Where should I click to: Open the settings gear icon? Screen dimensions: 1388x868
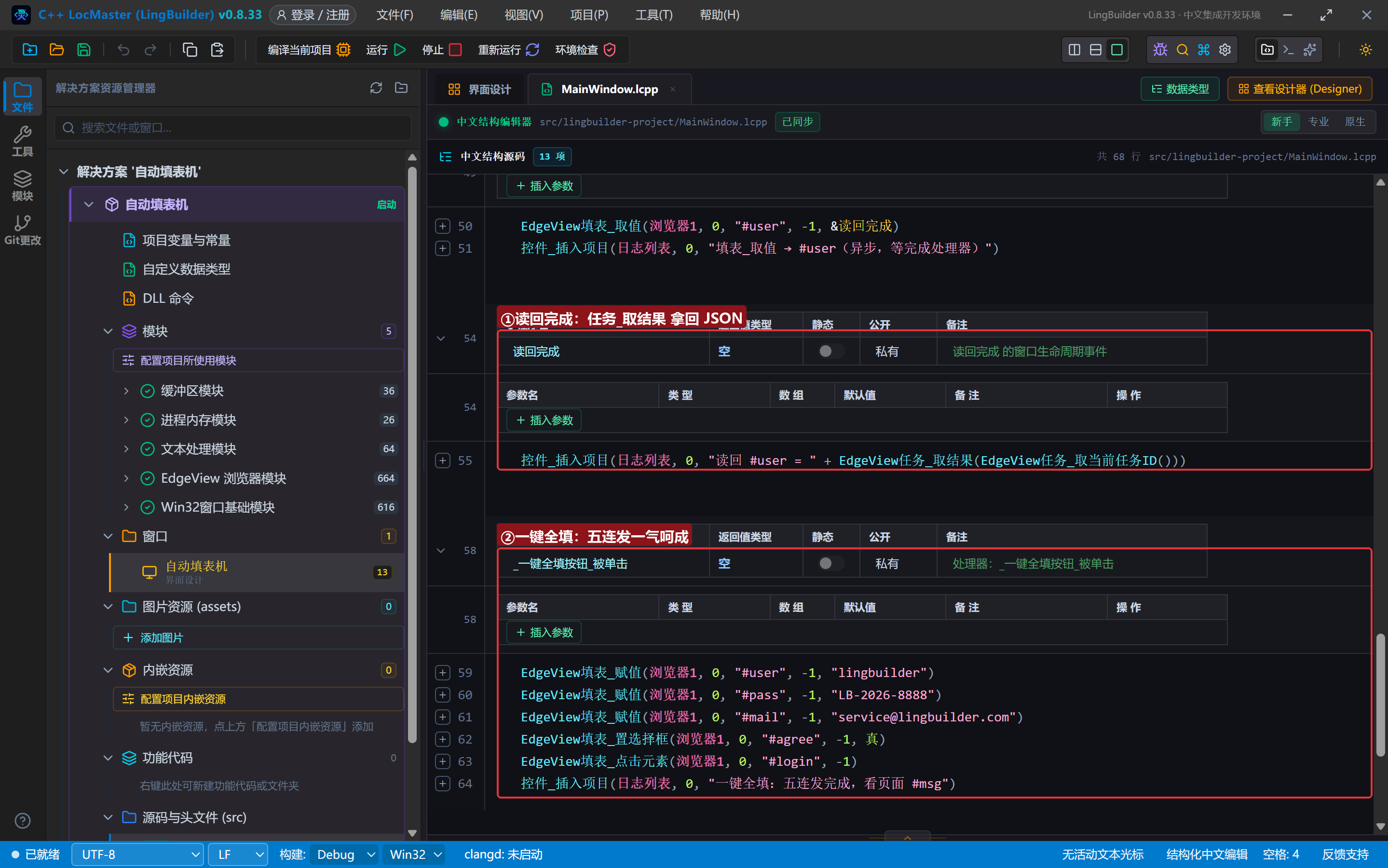(1225, 50)
